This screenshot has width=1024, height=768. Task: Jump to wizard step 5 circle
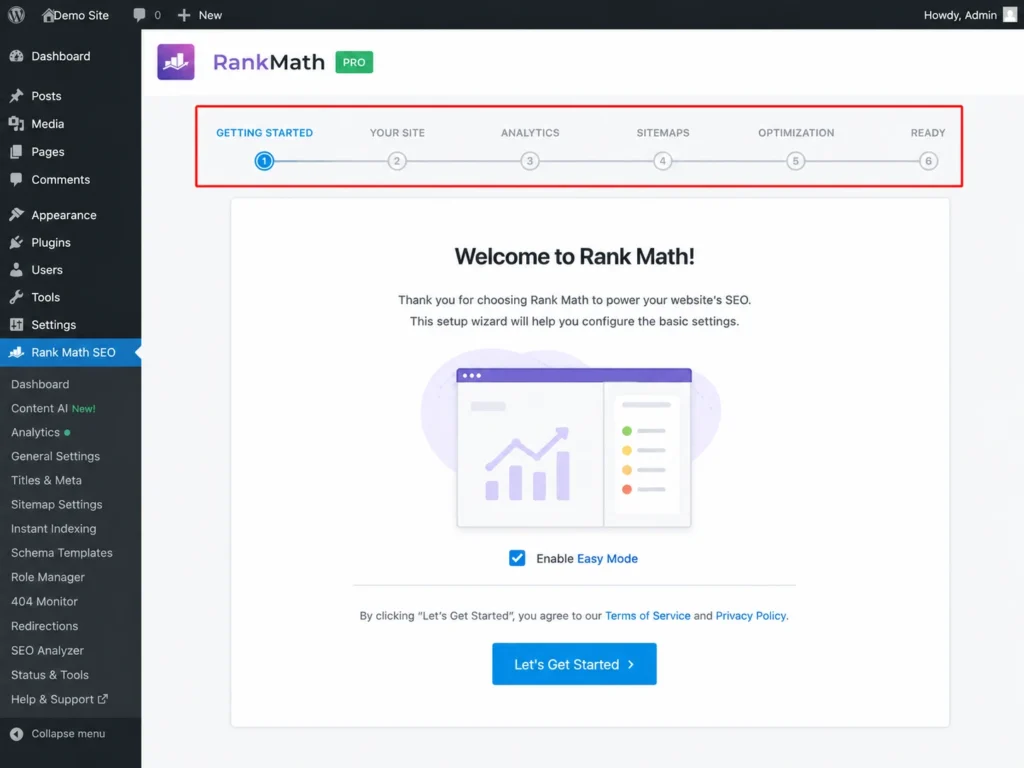[795, 161]
